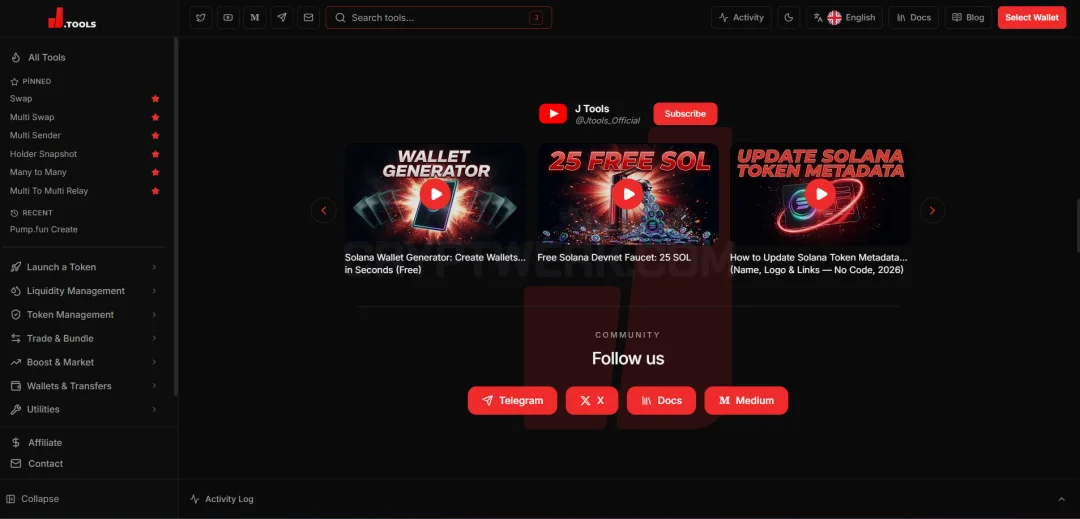
Task: Unpin Multi Sender using its star
Action: (156, 136)
